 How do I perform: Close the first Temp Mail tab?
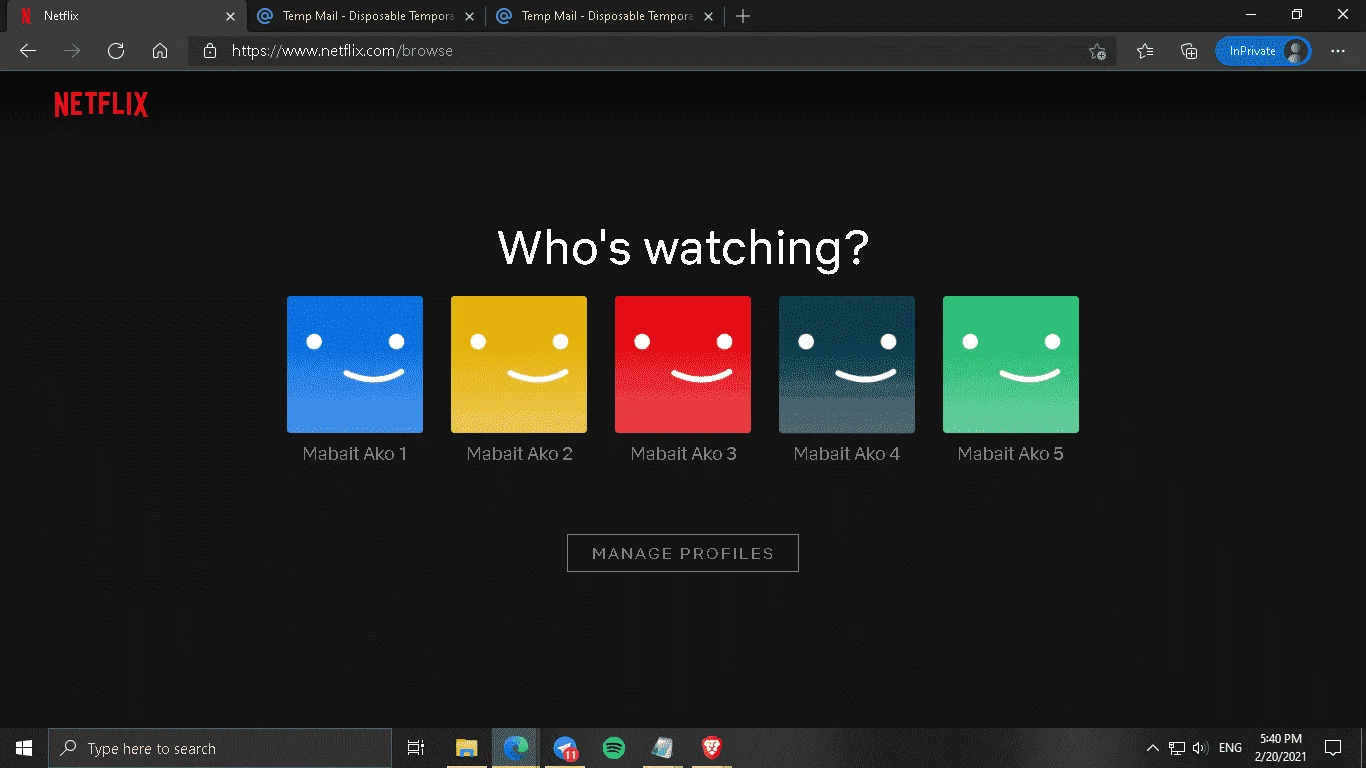(469, 17)
